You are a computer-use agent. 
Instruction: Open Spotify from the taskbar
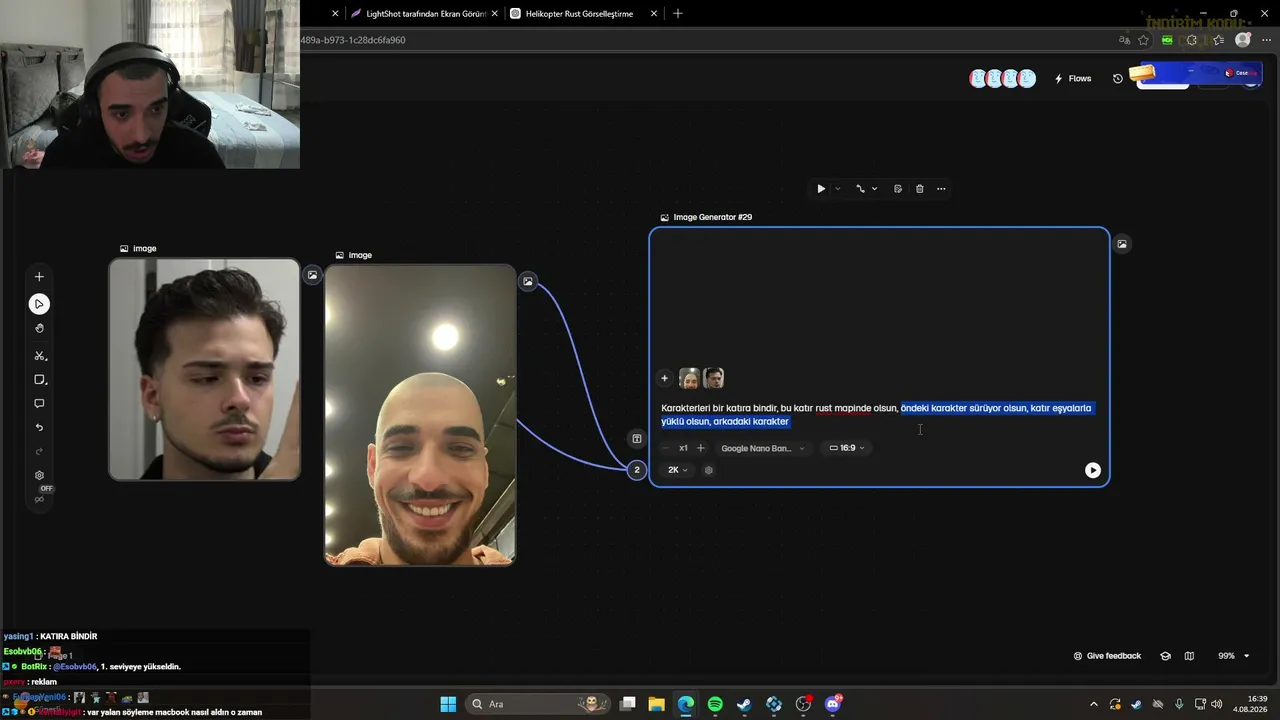715,704
